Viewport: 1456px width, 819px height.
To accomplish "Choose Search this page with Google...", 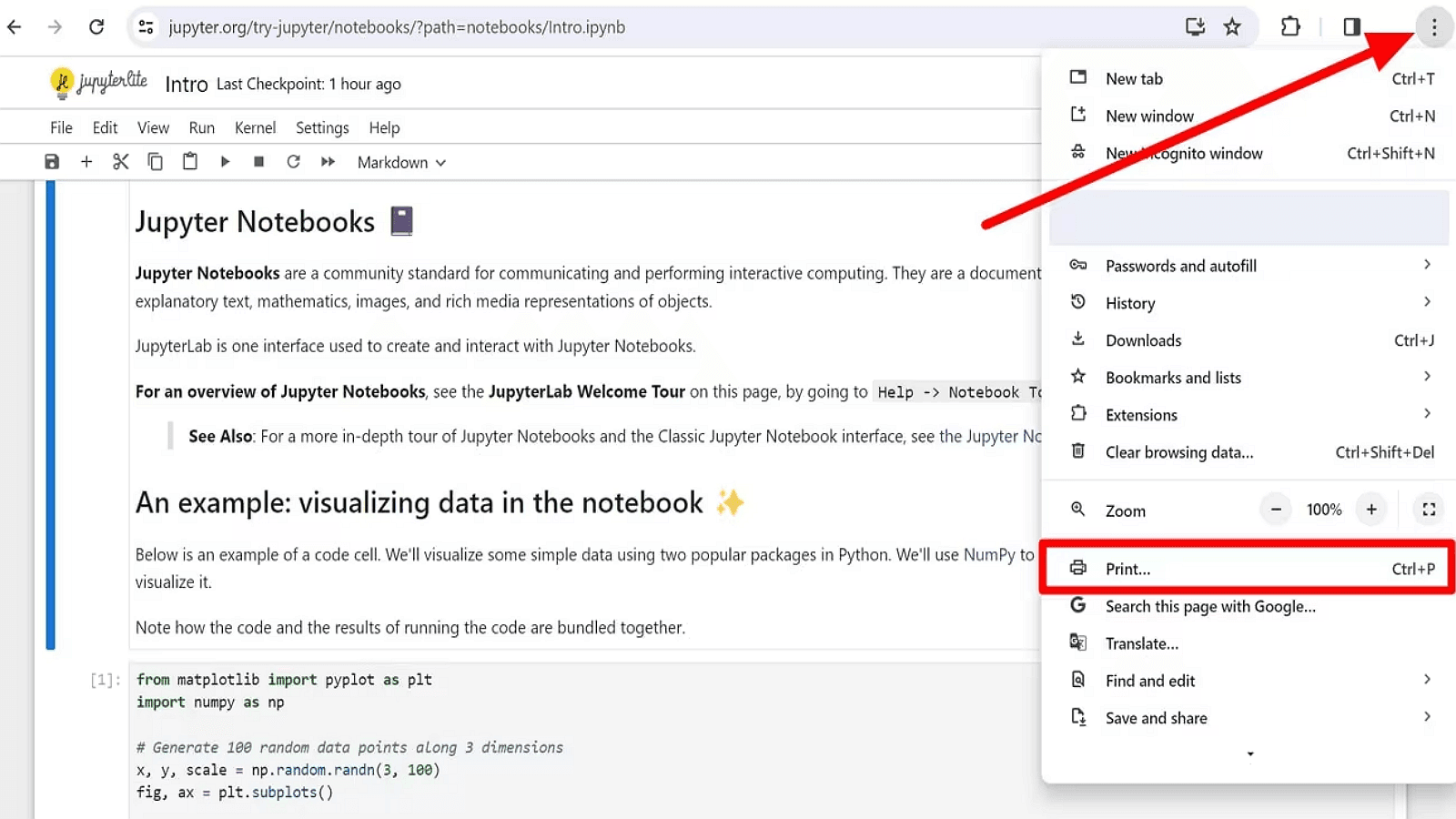I will click(x=1249, y=606).
